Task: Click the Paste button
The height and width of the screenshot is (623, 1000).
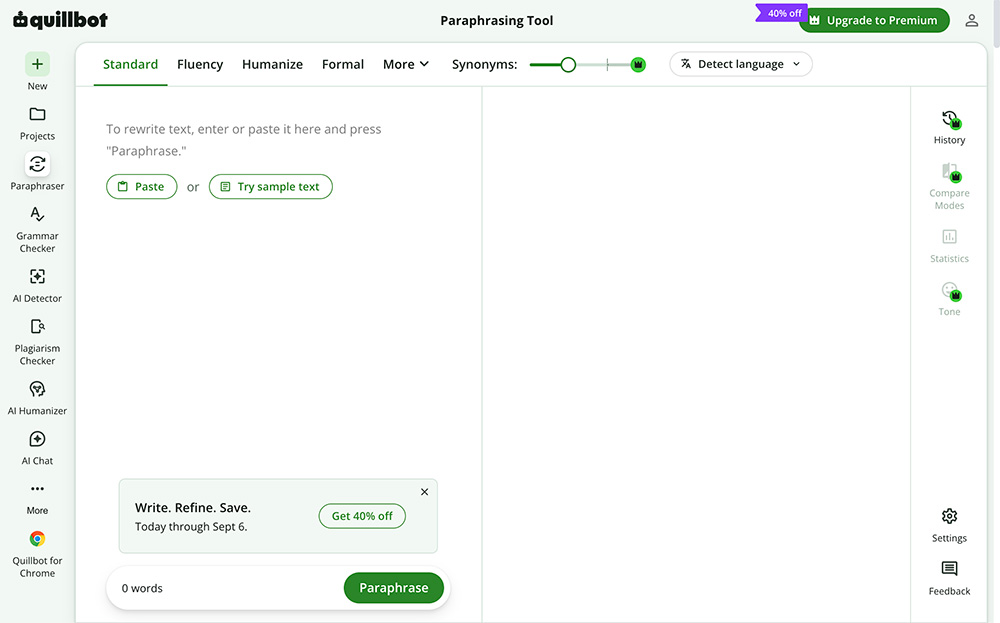Action: click(142, 186)
